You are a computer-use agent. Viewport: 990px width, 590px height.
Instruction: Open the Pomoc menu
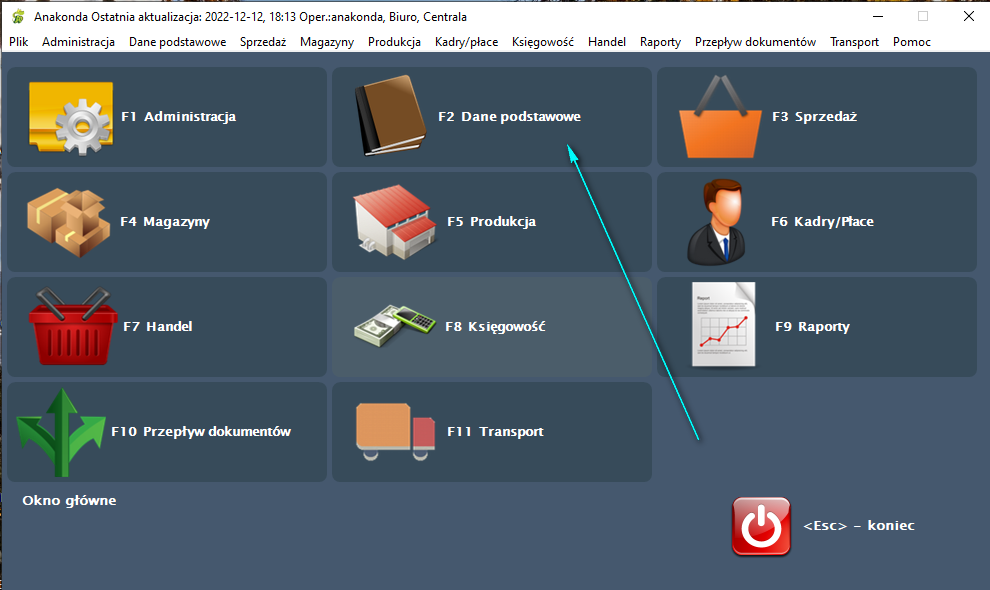pos(912,42)
